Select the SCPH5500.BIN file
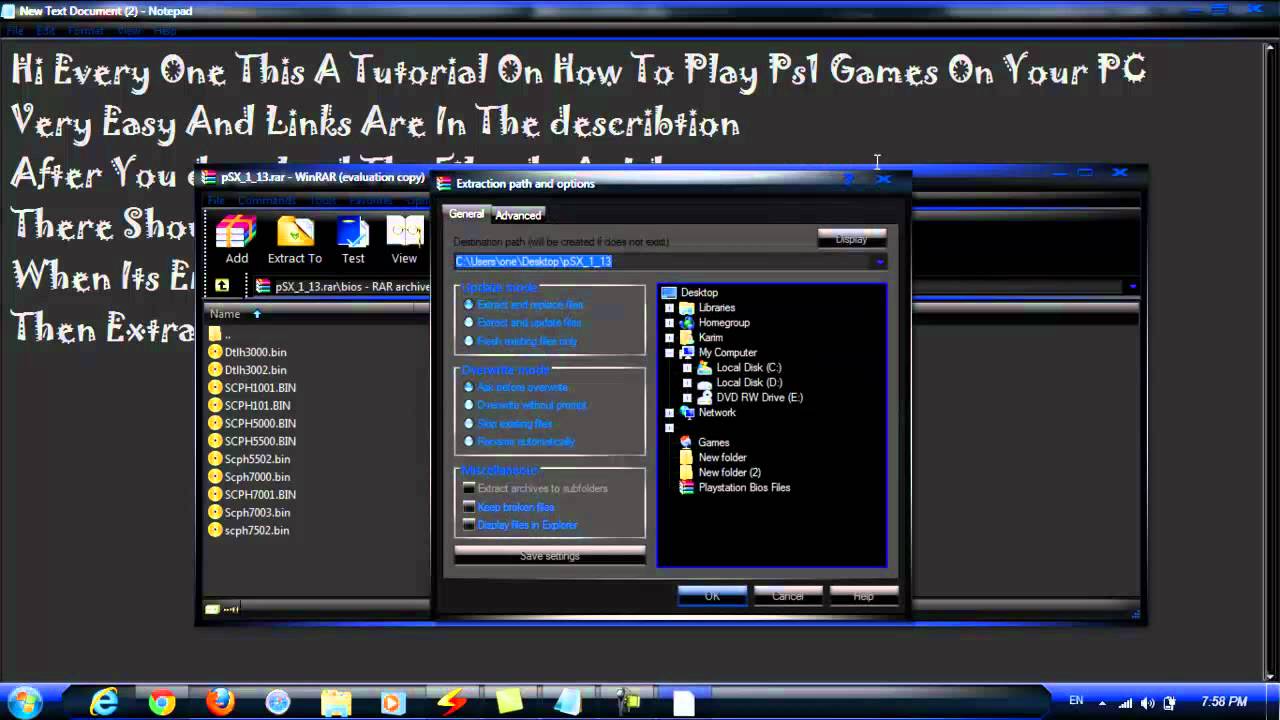Screen dimensions: 1280x720 pyautogui.click(x=252, y=441)
